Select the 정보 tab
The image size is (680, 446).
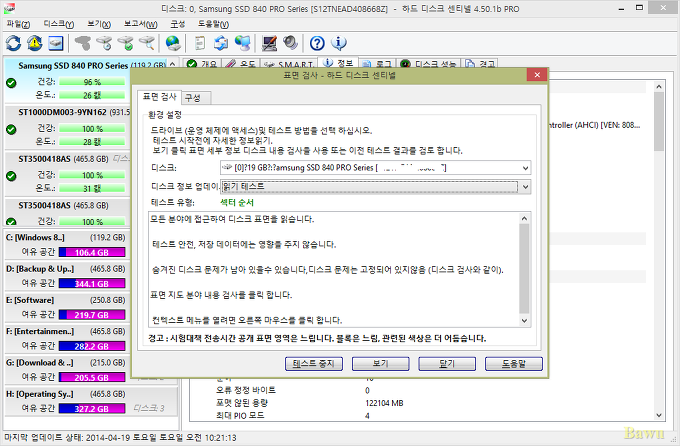(x=339, y=63)
